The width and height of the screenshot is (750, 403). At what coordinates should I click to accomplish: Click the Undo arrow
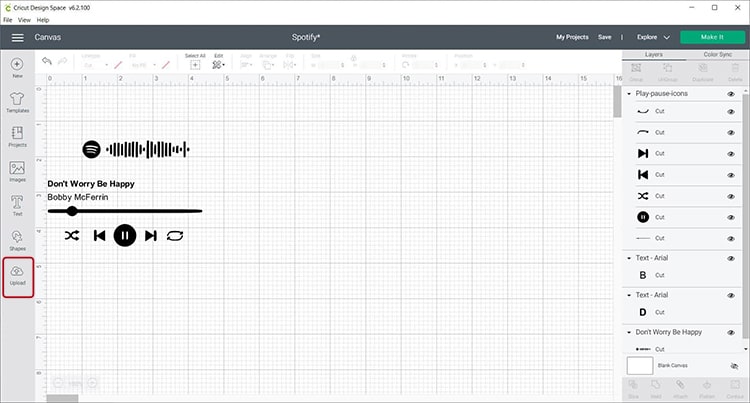tap(46, 61)
